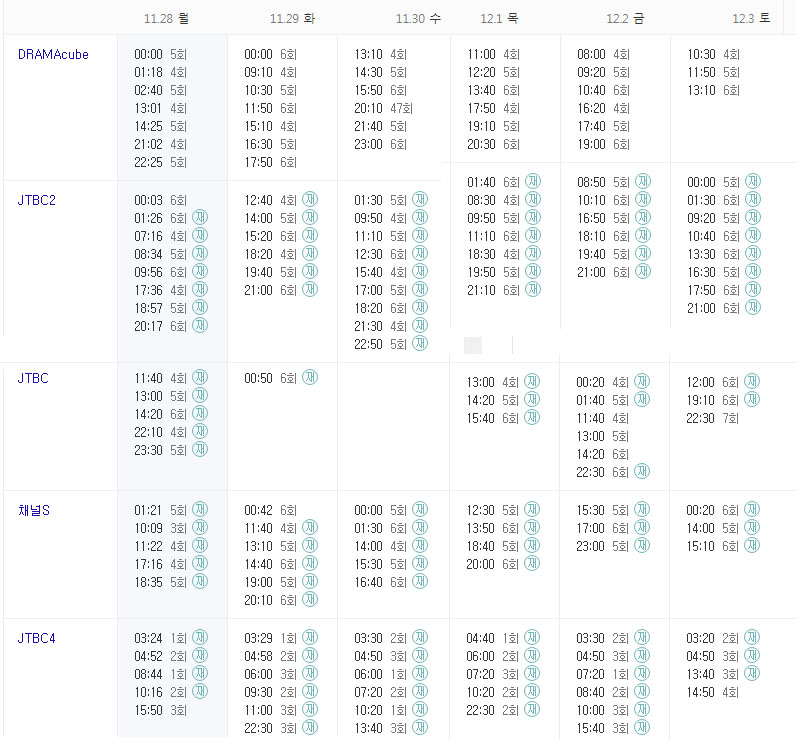Click rerun icon for JTBC2 11.29 12:40 4회
The height and width of the screenshot is (744, 796).
[x=310, y=199]
